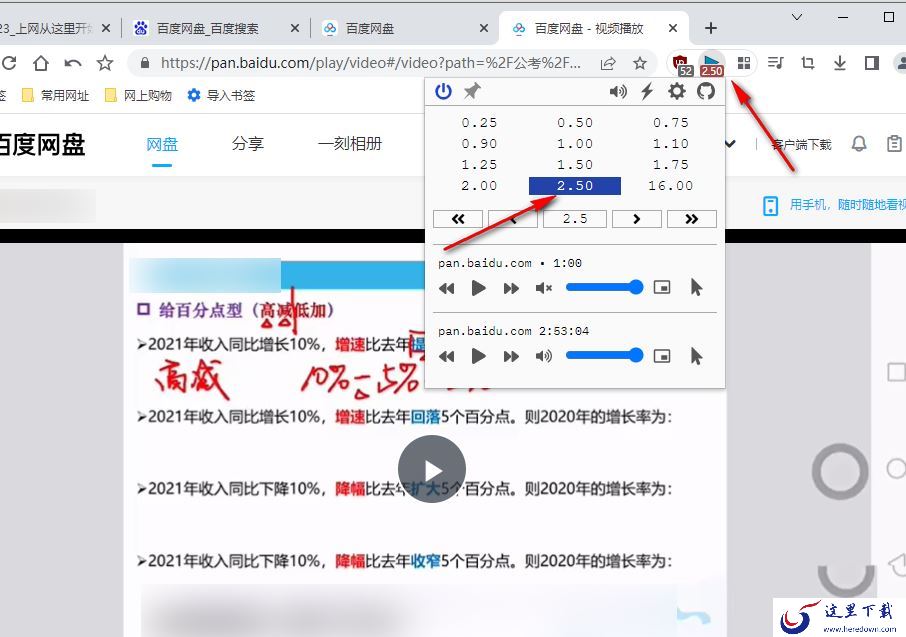Open picture-in-picture for second video
This screenshot has height=637, width=906.
[x=662, y=356]
